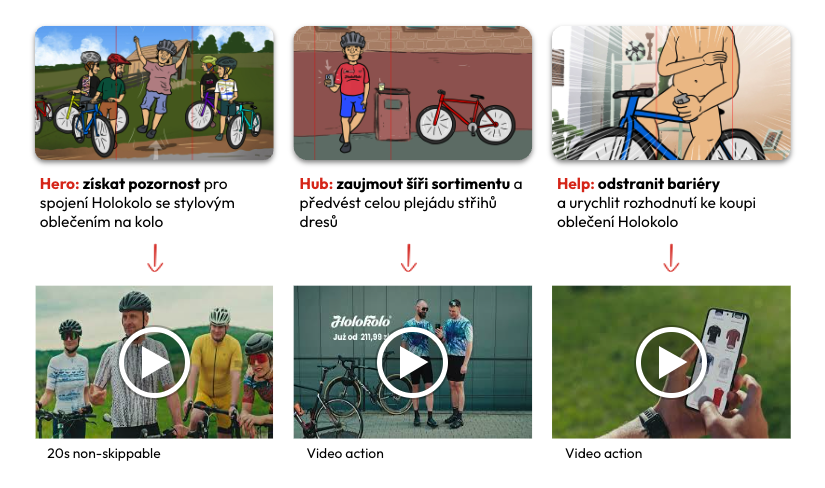Click red arrow under Hub description
This screenshot has height=488, width=825.
409,257
